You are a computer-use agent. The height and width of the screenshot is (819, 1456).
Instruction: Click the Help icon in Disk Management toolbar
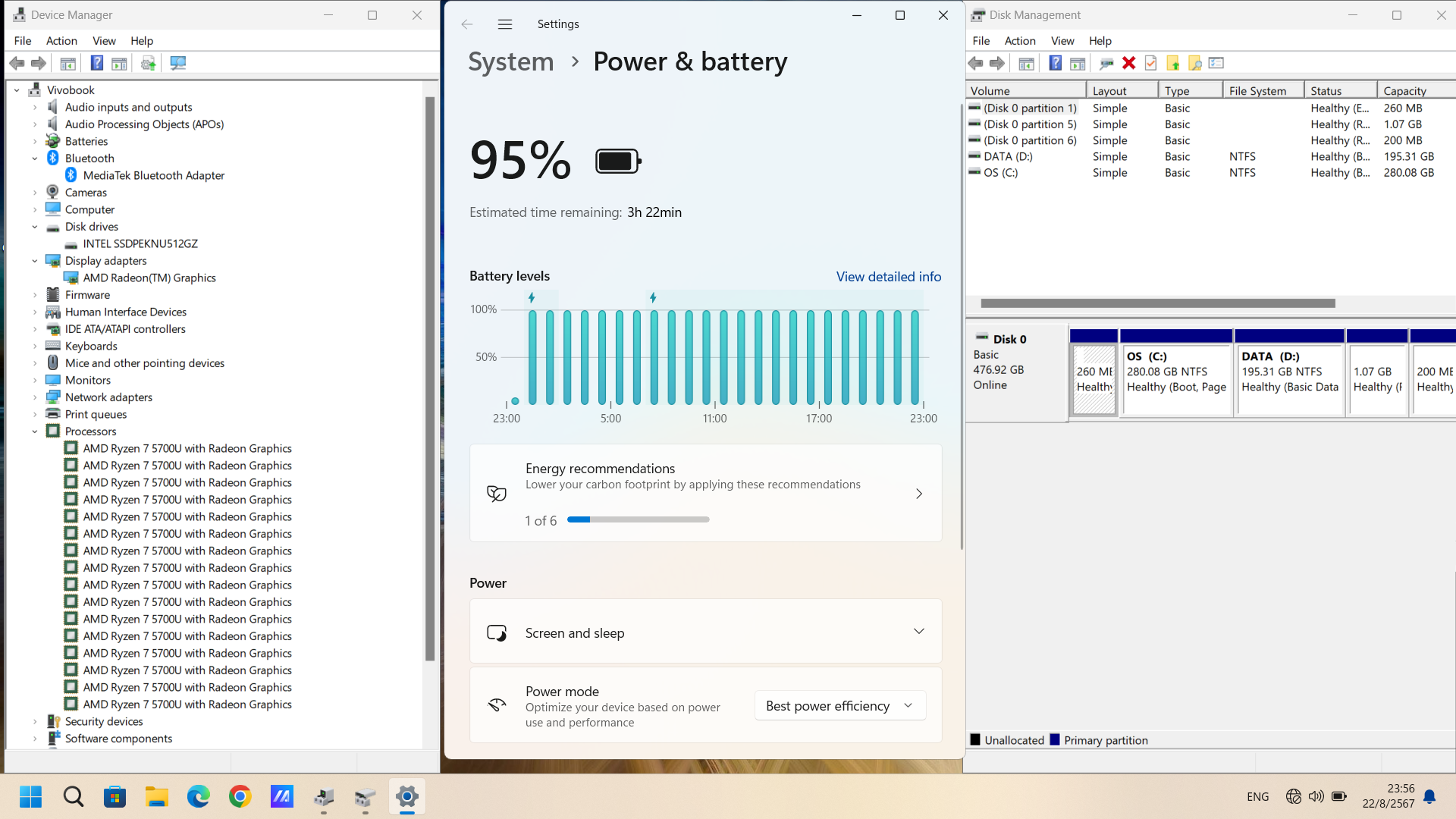[x=1055, y=64]
